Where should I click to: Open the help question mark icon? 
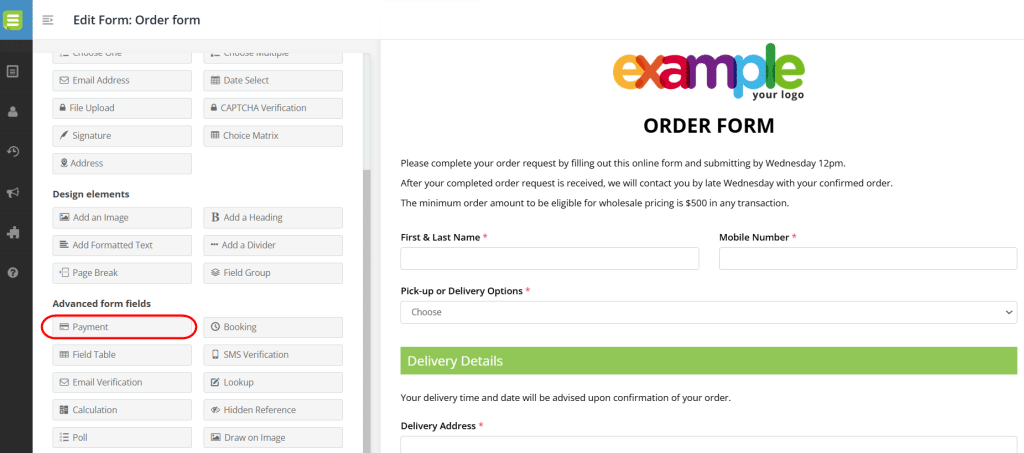click(13, 273)
